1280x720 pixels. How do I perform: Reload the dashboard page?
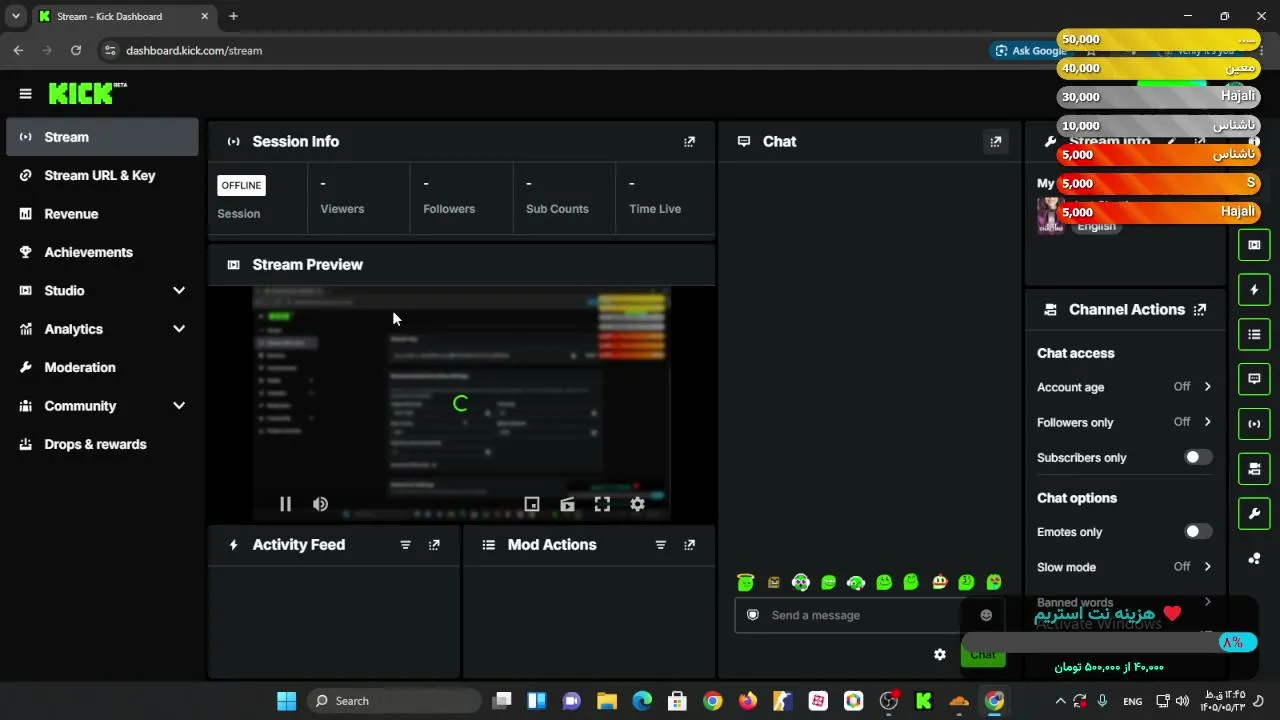(76, 50)
